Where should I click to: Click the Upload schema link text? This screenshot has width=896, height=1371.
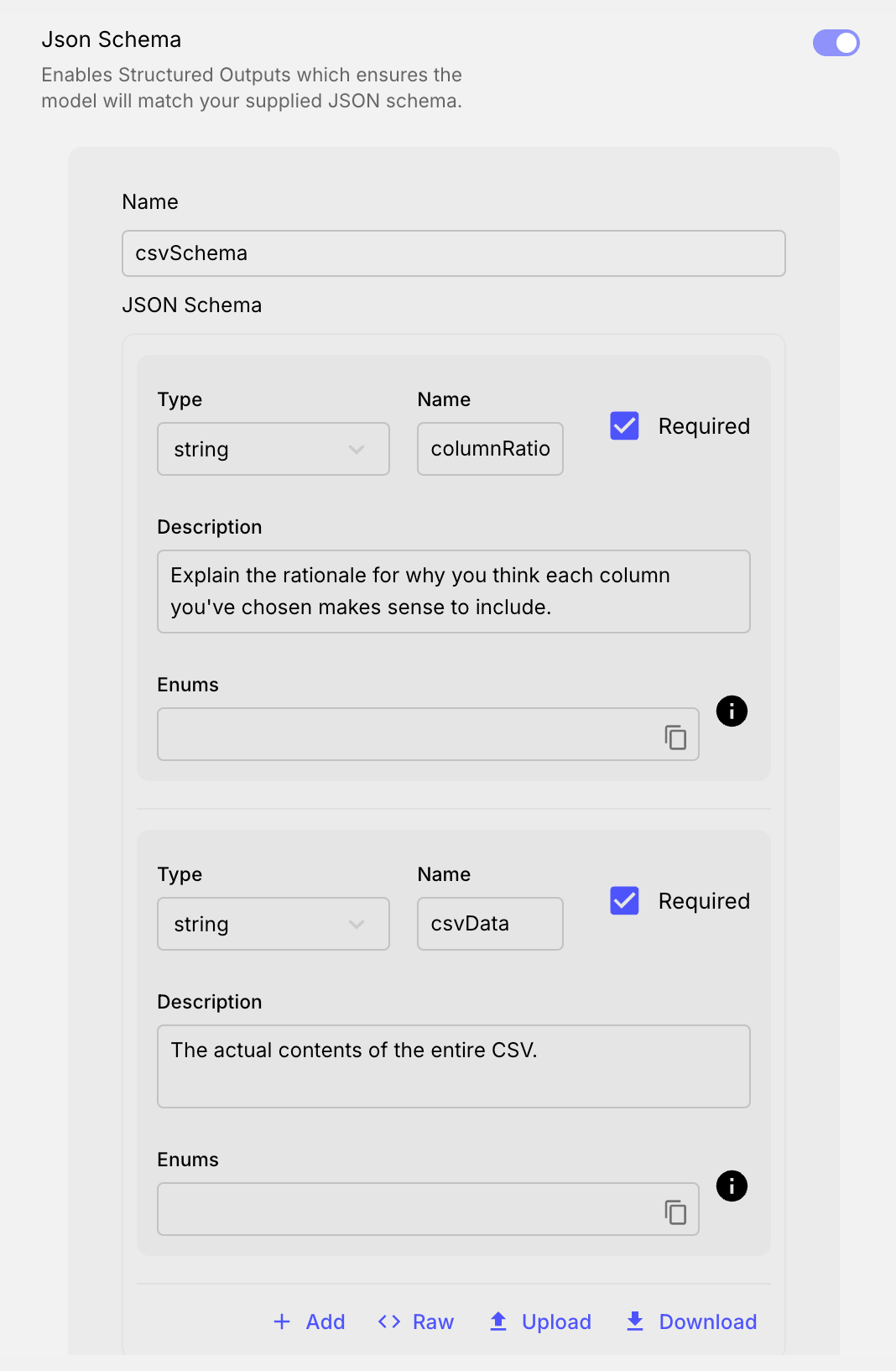(556, 1321)
